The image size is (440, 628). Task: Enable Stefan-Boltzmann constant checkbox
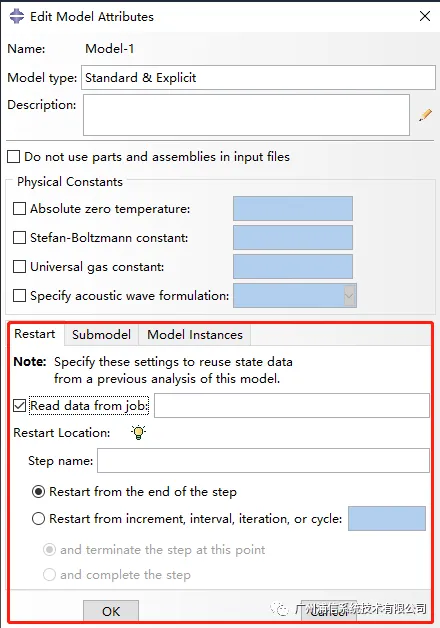pyautogui.click(x=19, y=238)
